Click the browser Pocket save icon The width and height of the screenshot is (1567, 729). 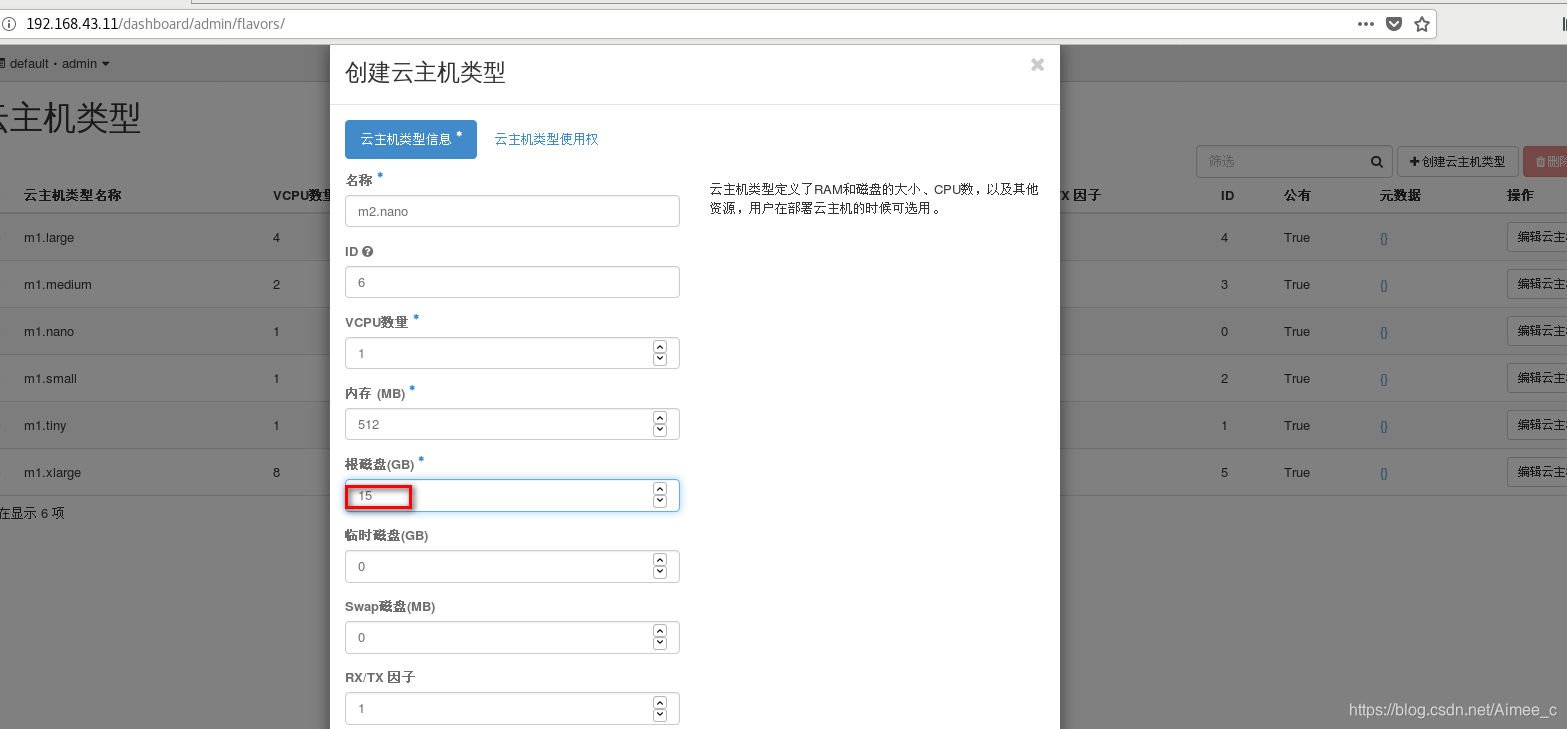(1393, 24)
